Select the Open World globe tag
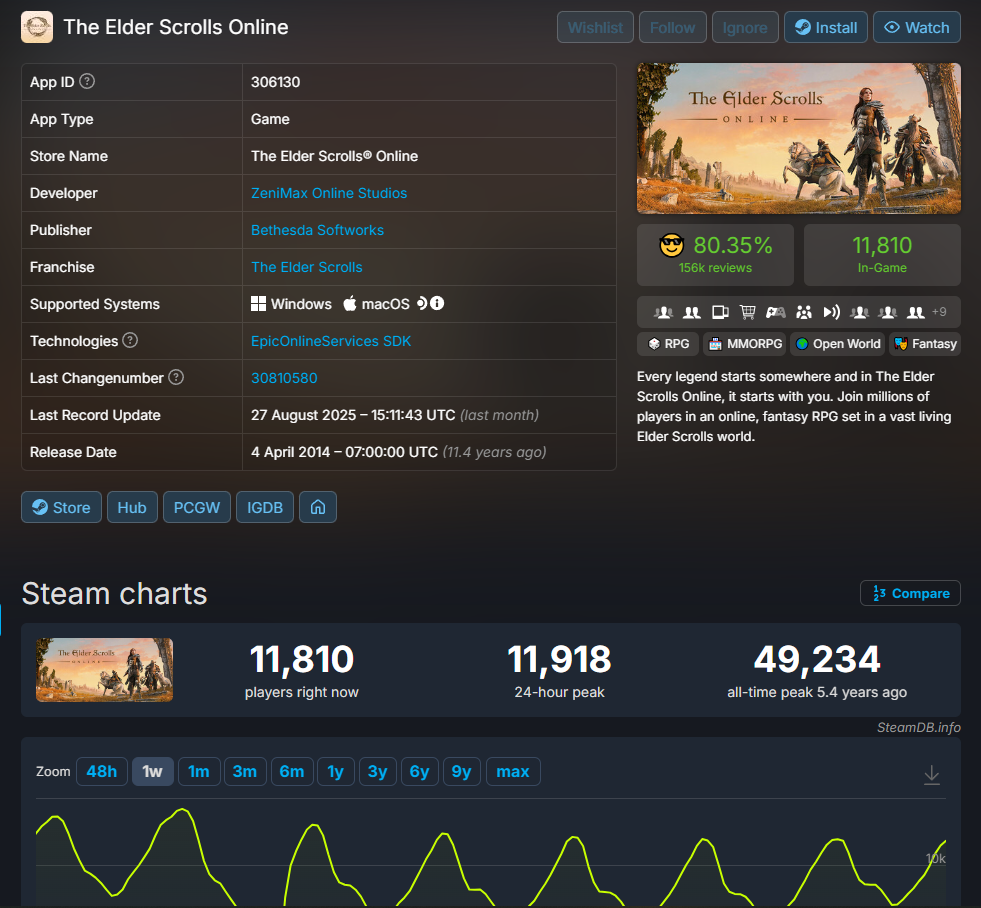The height and width of the screenshot is (908, 981). (837, 344)
